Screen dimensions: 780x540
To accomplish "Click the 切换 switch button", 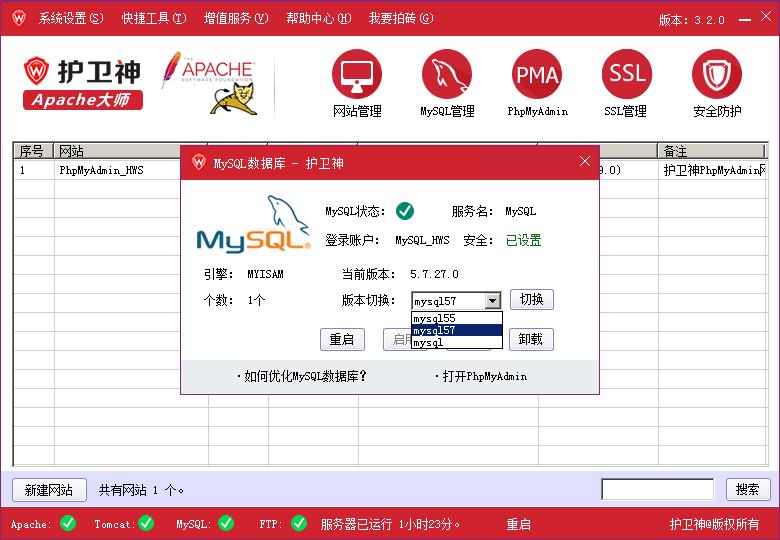I will coord(531,300).
